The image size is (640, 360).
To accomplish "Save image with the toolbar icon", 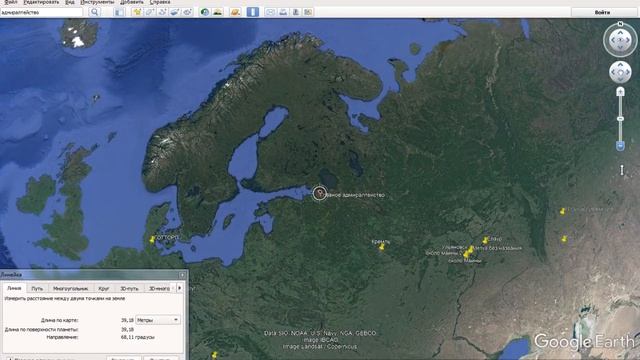I will [x=296, y=12].
